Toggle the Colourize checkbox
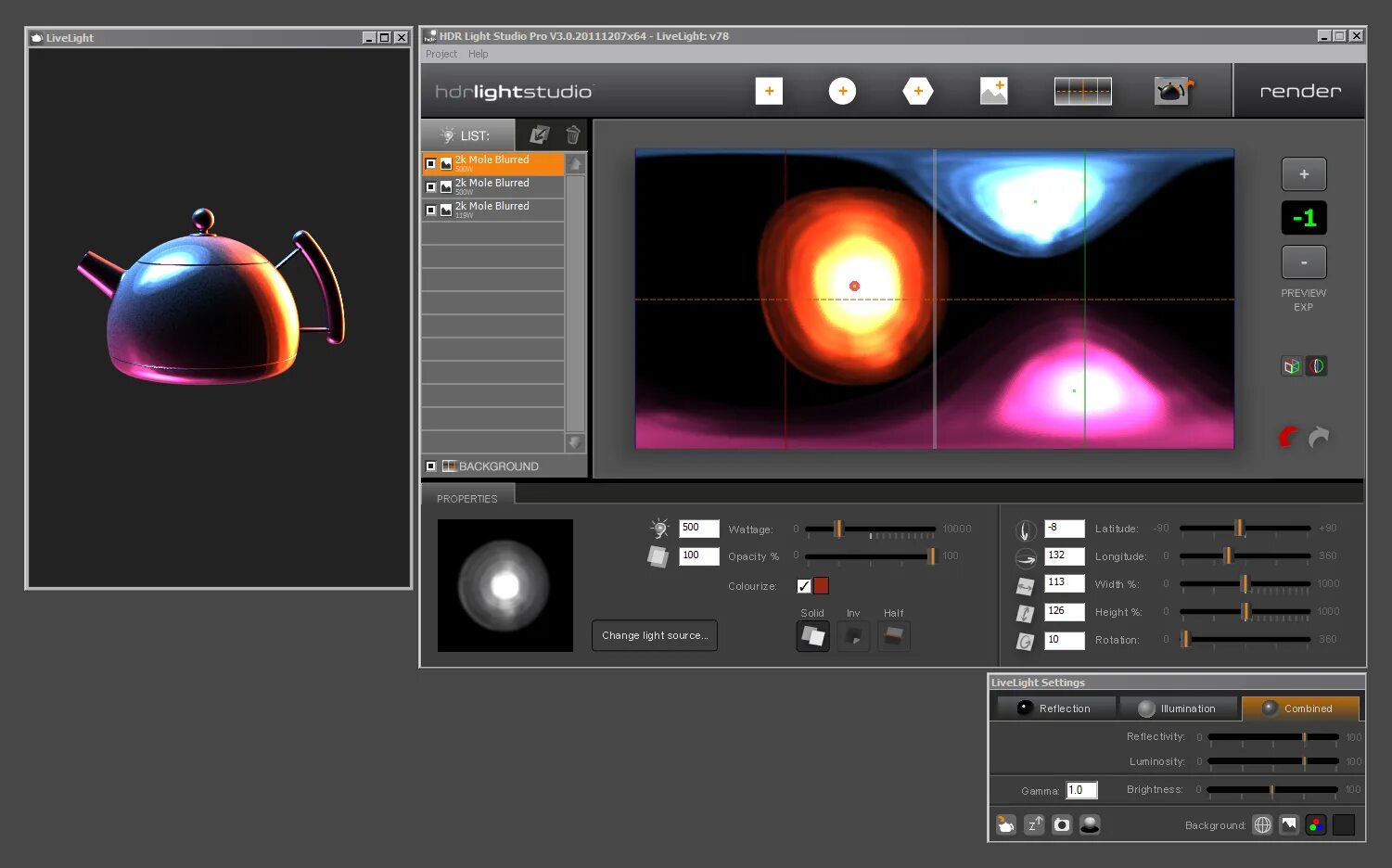 tap(804, 586)
